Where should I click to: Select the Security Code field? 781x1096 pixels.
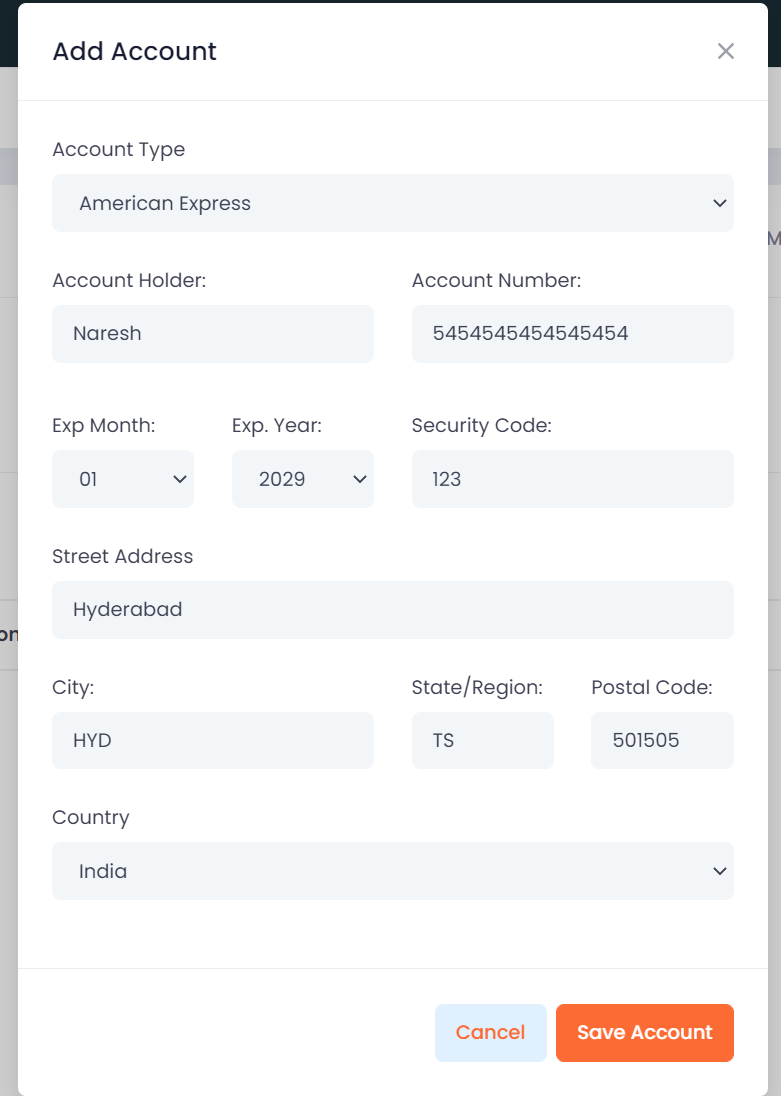click(x=573, y=479)
